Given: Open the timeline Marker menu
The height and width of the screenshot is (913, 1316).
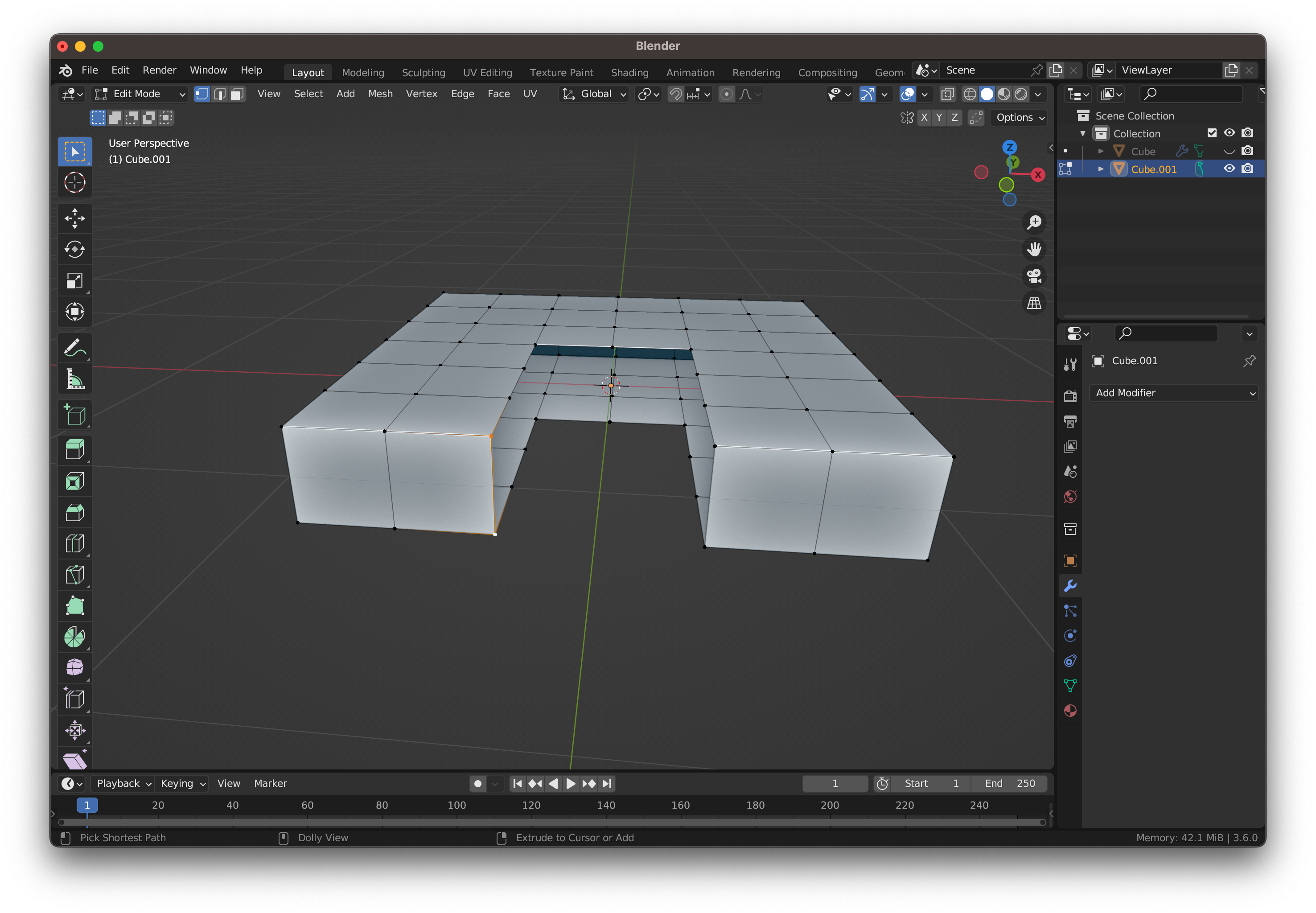Looking at the screenshot, I should click(x=270, y=783).
